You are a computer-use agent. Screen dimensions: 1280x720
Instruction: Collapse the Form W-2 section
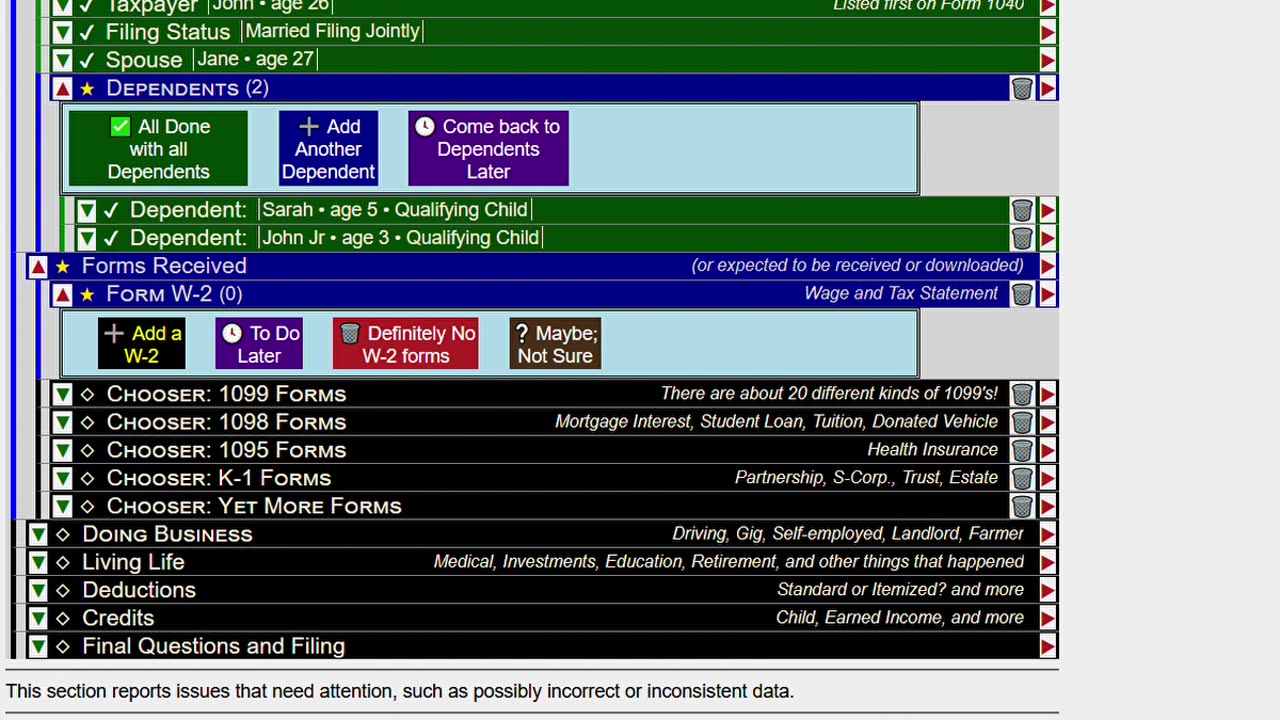tap(62, 294)
